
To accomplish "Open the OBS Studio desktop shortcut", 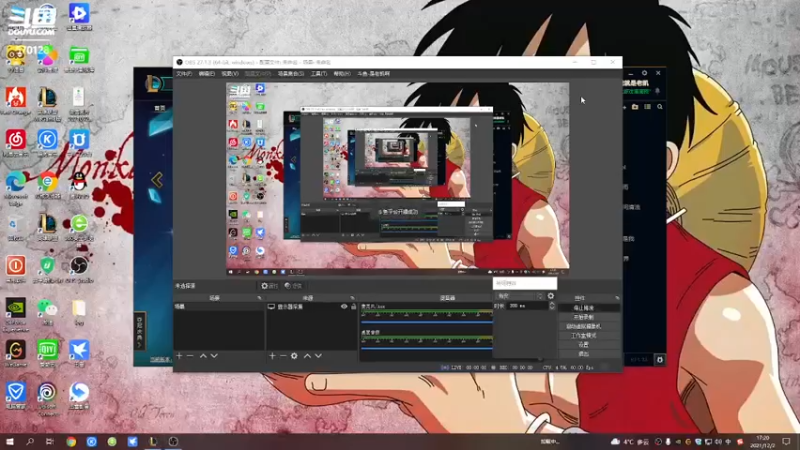I will (79, 266).
